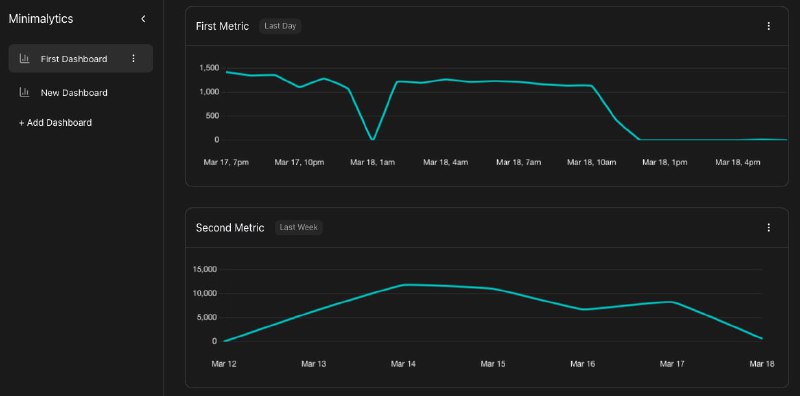Click the Mar 17, 10pm axis label
800x396 pixels.
click(x=299, y=162)
